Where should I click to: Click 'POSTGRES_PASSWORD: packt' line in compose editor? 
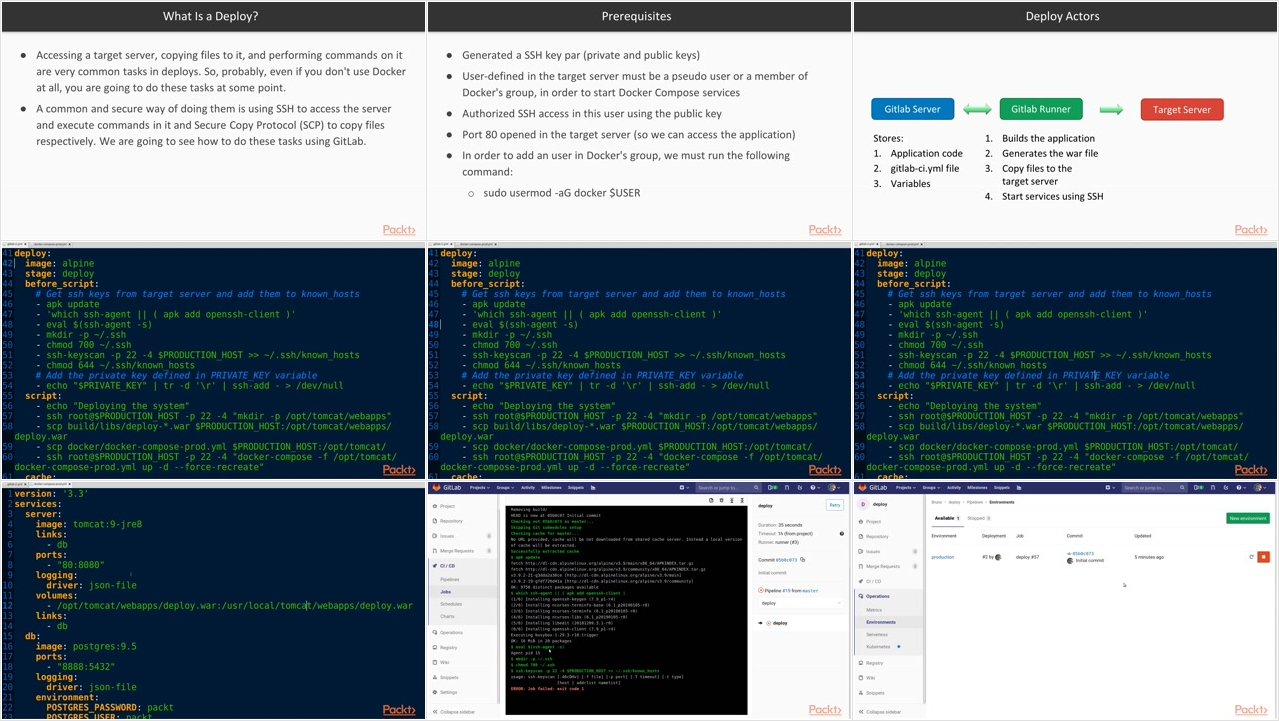110,707
